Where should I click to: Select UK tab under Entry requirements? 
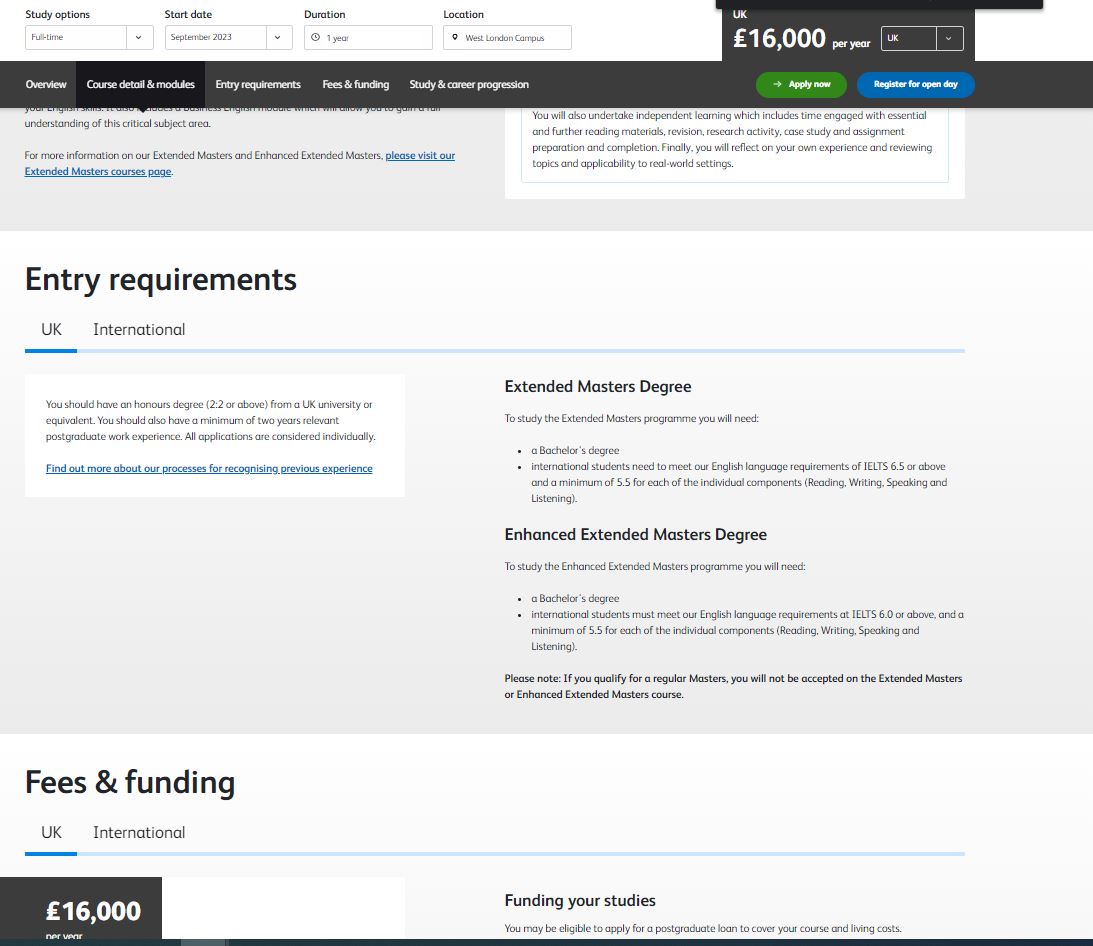click(51, 330)
